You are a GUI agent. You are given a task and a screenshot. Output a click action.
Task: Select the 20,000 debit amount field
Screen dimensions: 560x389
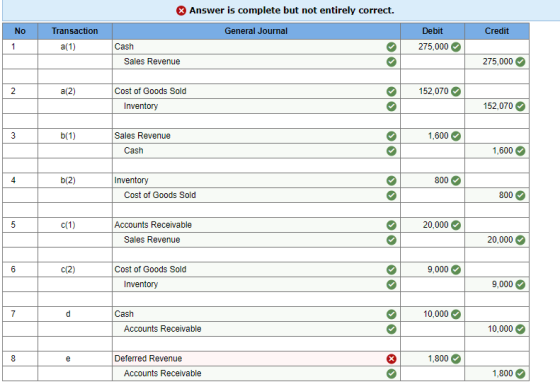pos(432,225)
